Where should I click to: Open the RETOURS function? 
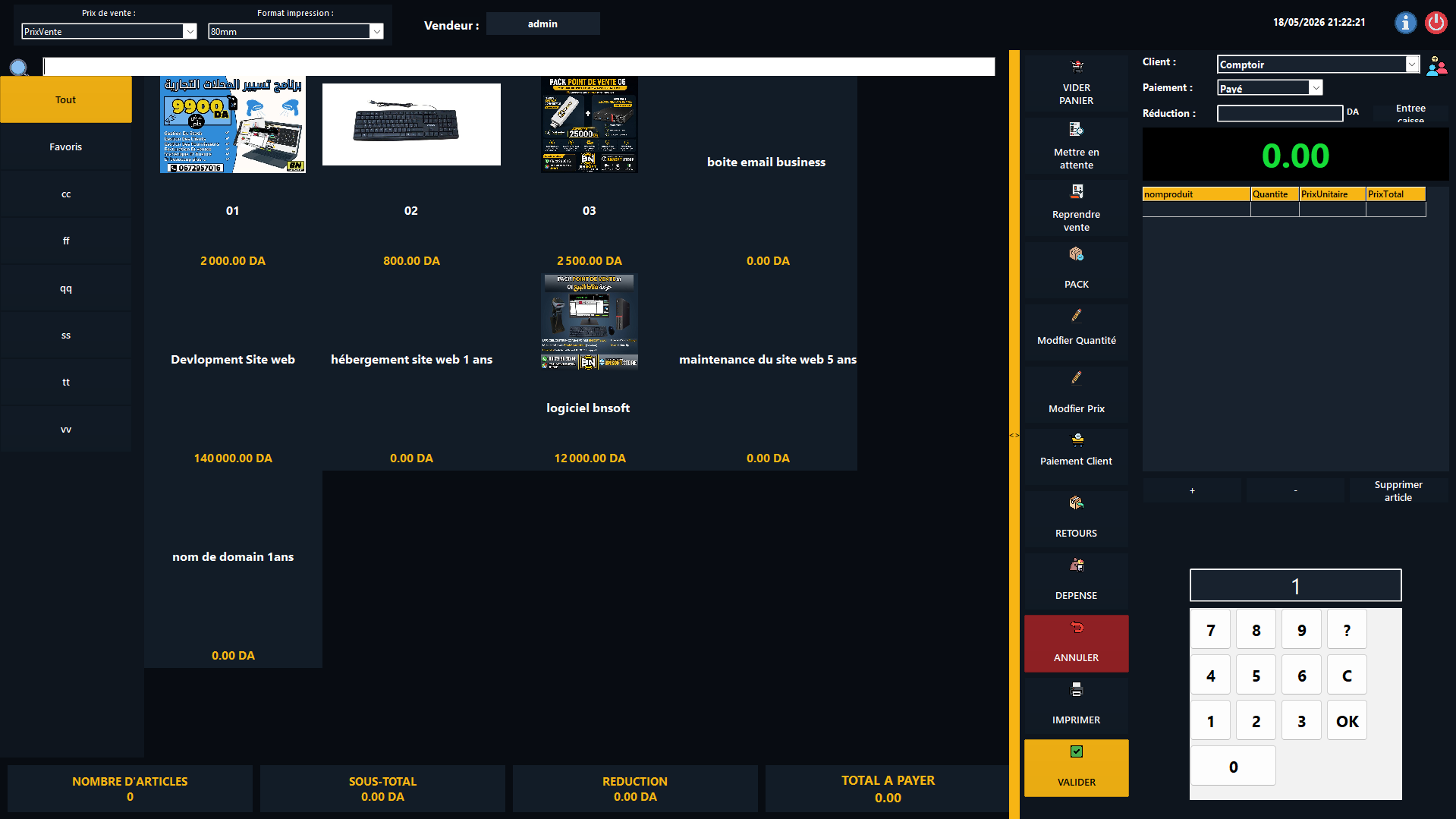[x=1076, y=519]
